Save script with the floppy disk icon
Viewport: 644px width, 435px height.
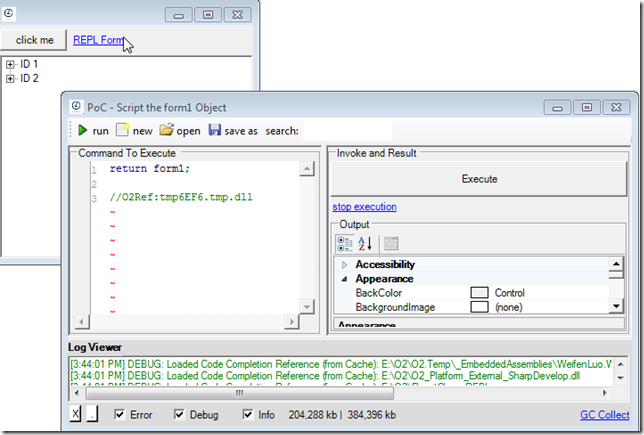[x=214, y=130]
